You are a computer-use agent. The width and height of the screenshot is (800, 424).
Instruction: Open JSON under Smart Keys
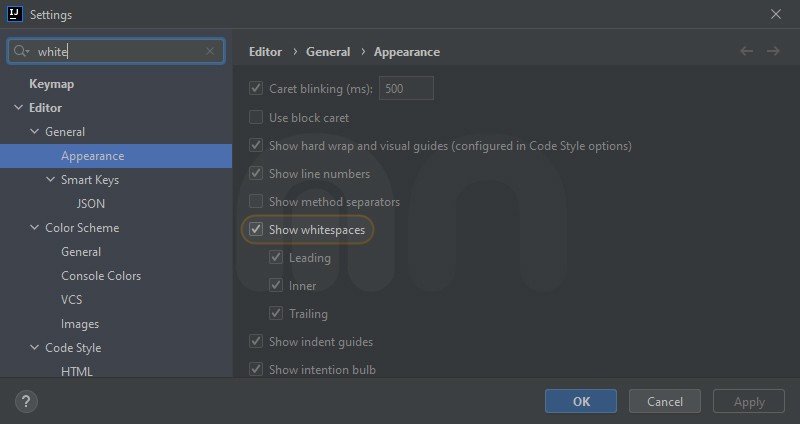pyautogui.click(x=91, y=204)
